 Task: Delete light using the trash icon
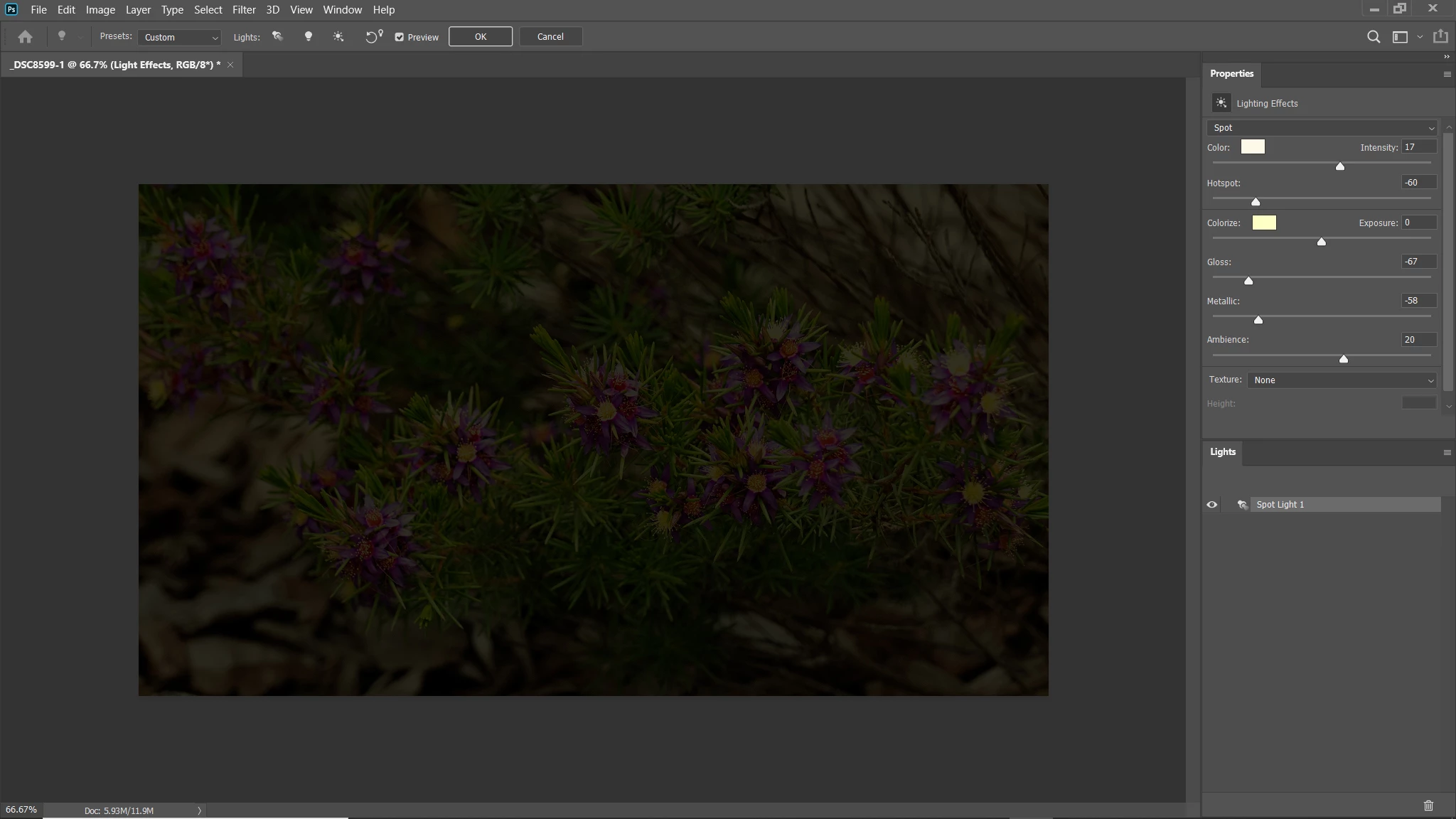coord(1428,805)
